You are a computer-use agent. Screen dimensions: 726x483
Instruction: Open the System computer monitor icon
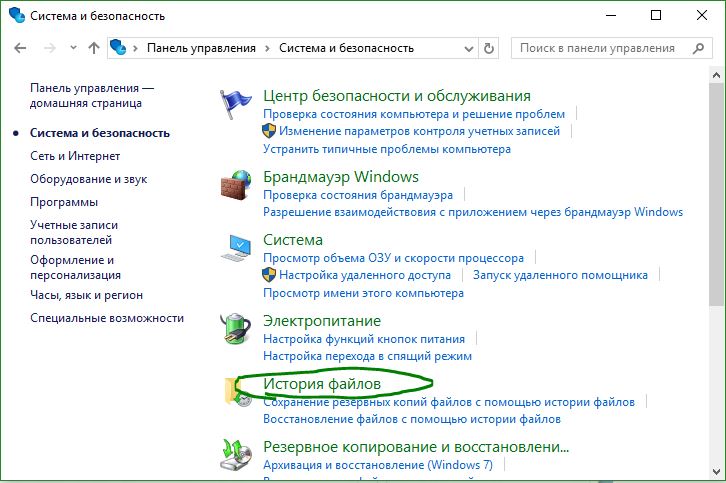236,248
